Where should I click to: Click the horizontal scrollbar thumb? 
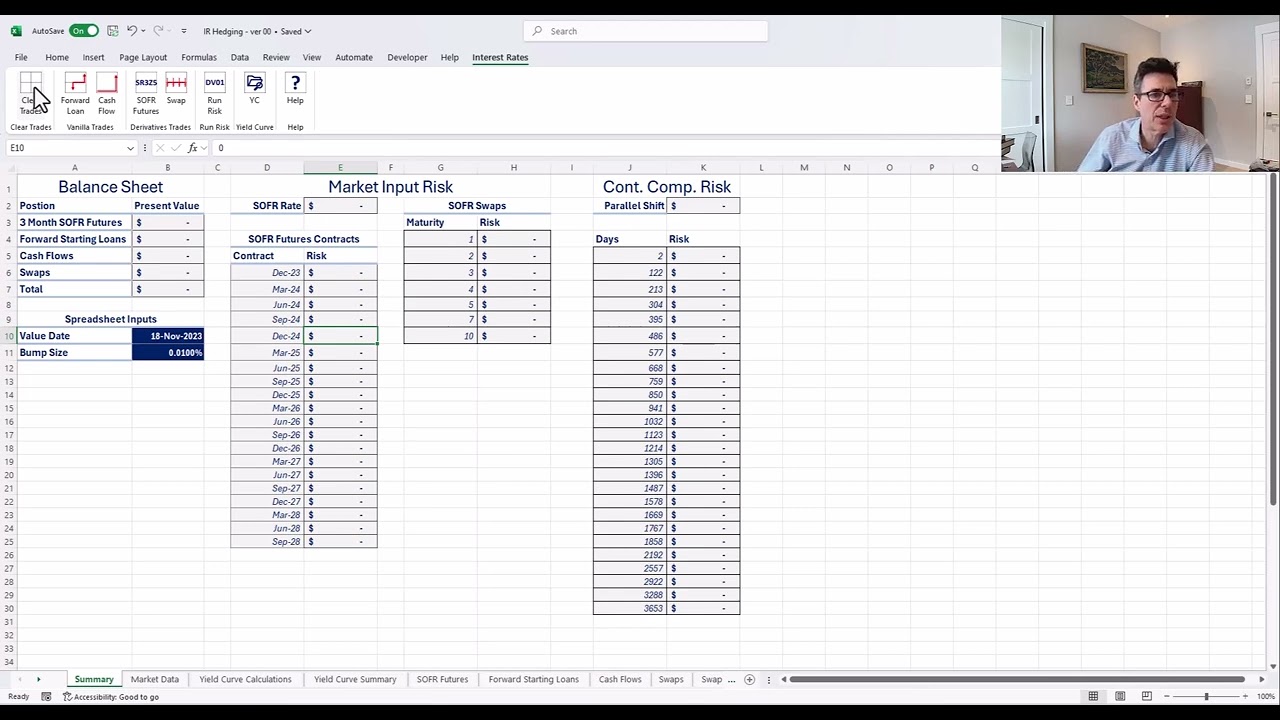coord(1018,680)
